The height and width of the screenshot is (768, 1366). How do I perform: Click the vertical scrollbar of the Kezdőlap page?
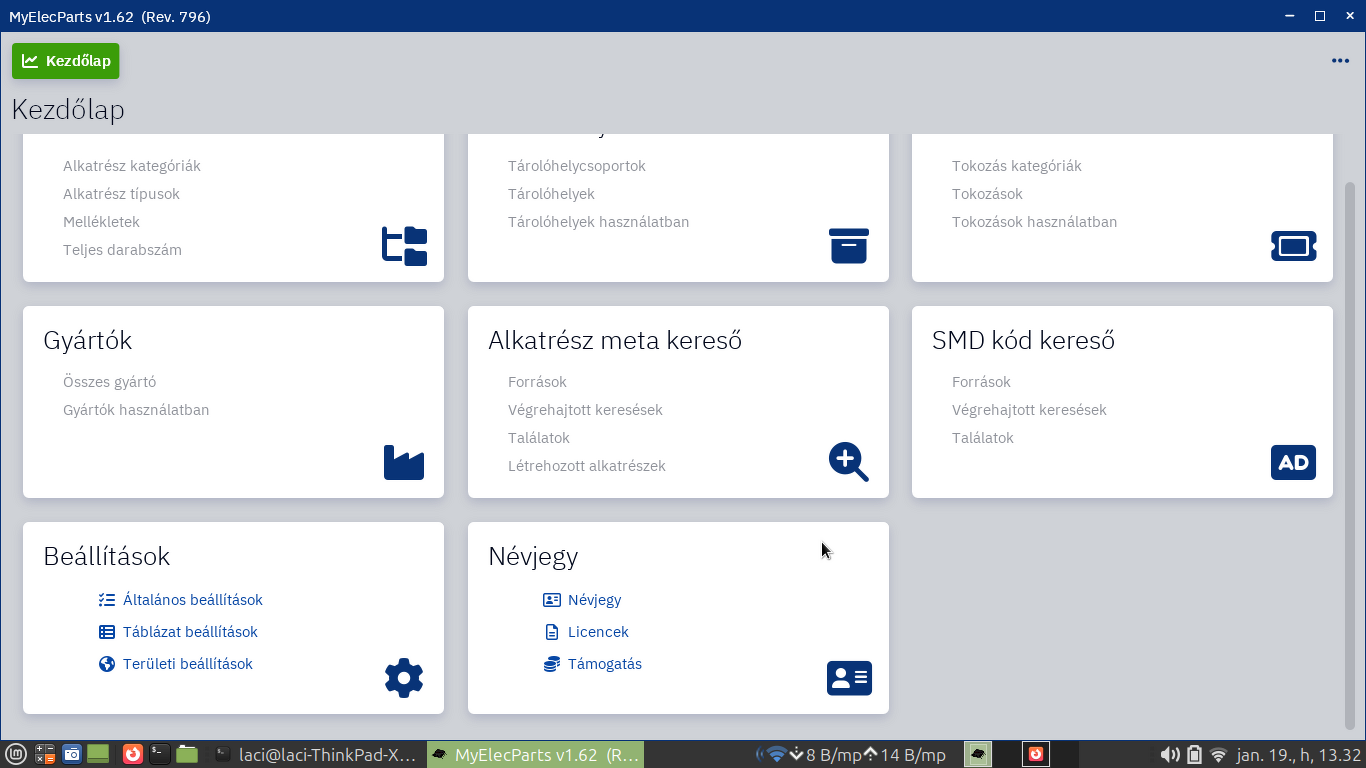[1350, 455]
